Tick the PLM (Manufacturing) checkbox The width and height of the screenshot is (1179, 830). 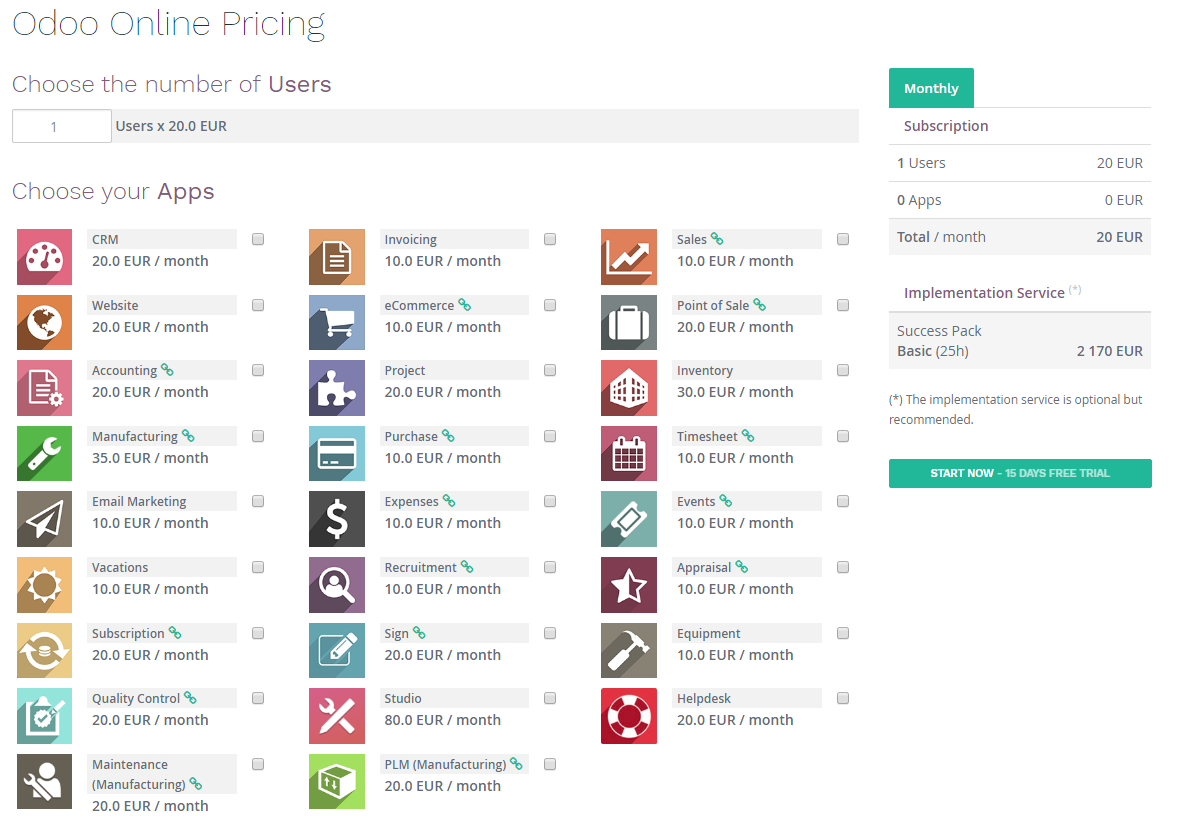(x=550, y=765)
